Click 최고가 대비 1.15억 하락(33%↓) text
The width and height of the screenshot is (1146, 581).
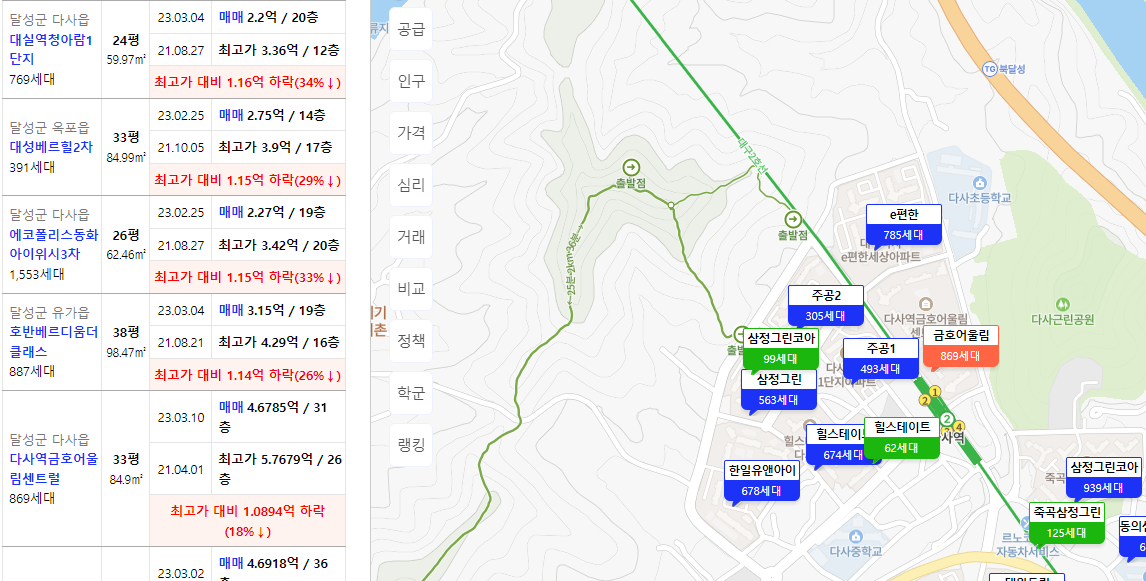[248, 277]
